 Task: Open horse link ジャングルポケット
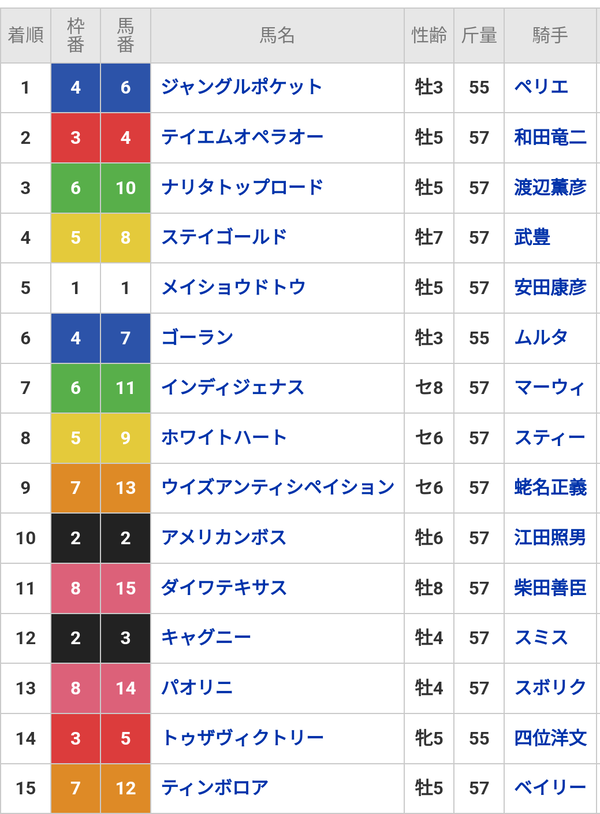click(241, 87)
